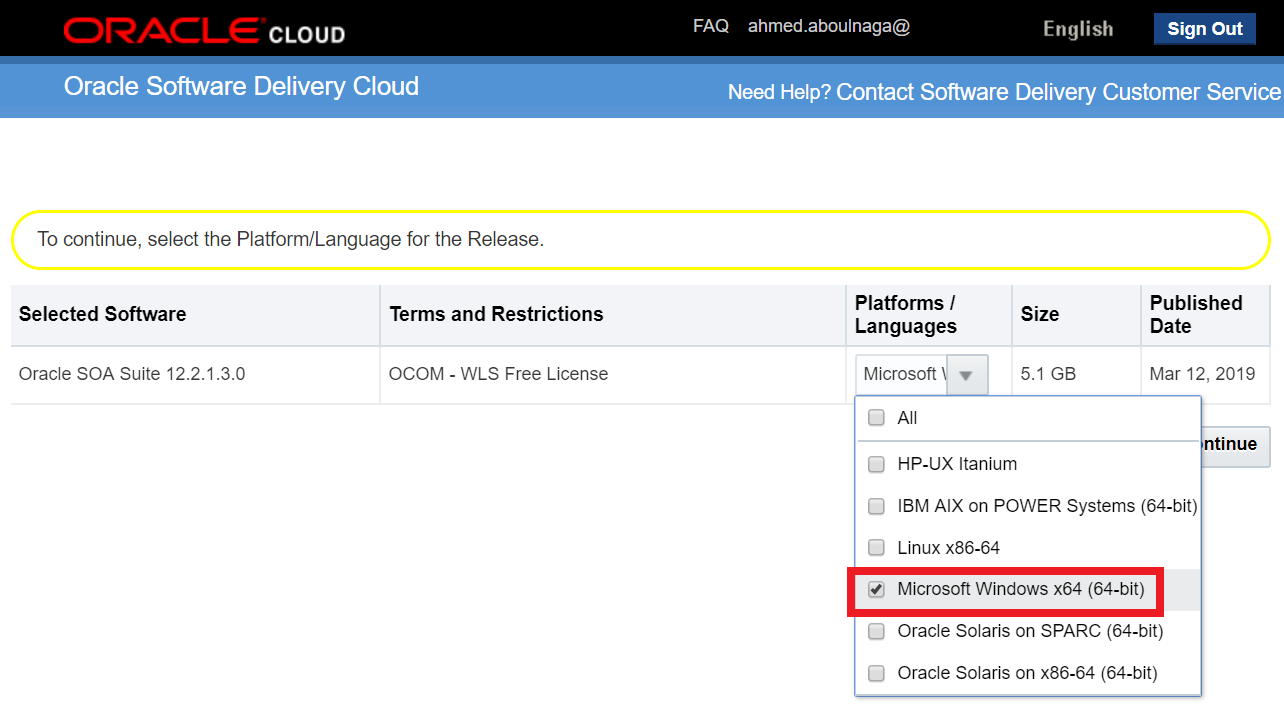Open Contact Software Delivery Customer Service link
This screenshot has height=714, width=1284.
click(1058, 92)
